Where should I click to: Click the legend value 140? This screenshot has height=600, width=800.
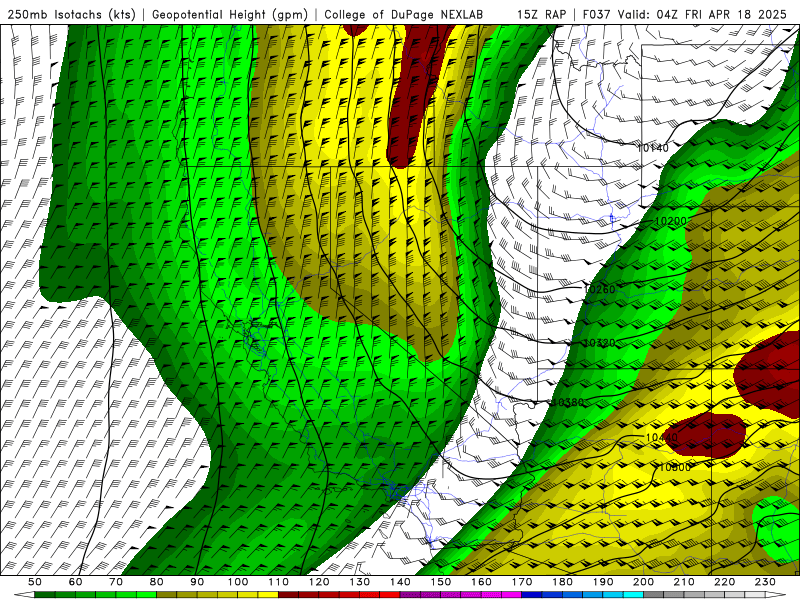pyautogui.click(x=400, y=582)
